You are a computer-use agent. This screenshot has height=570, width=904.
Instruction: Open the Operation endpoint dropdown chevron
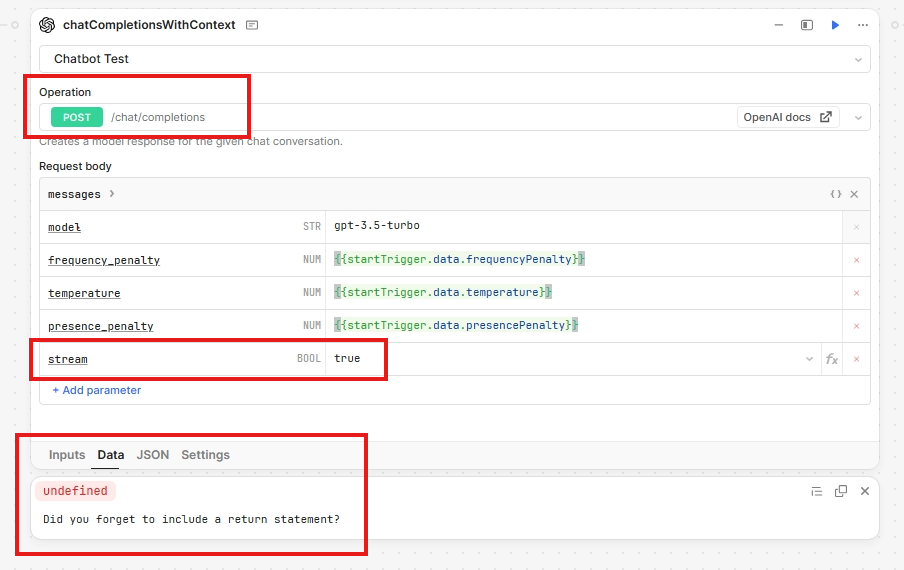pos(858,117)
